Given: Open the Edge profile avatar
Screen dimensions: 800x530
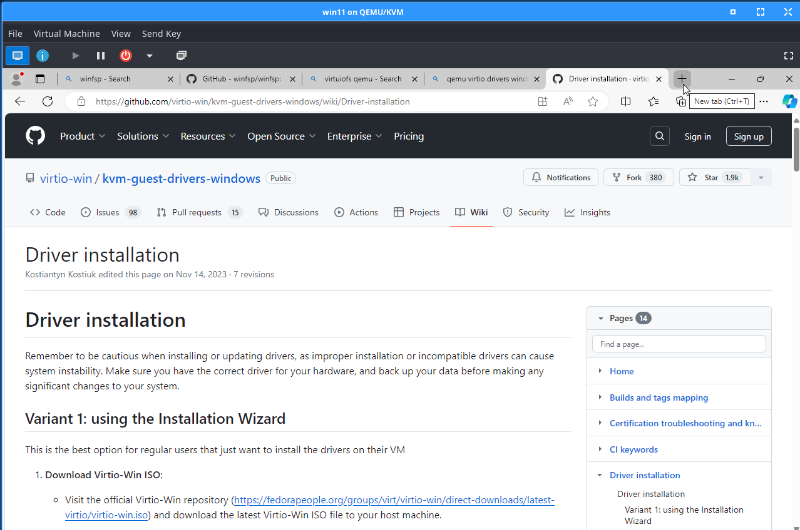Looking at the screenshot, I should click(17, 79).
